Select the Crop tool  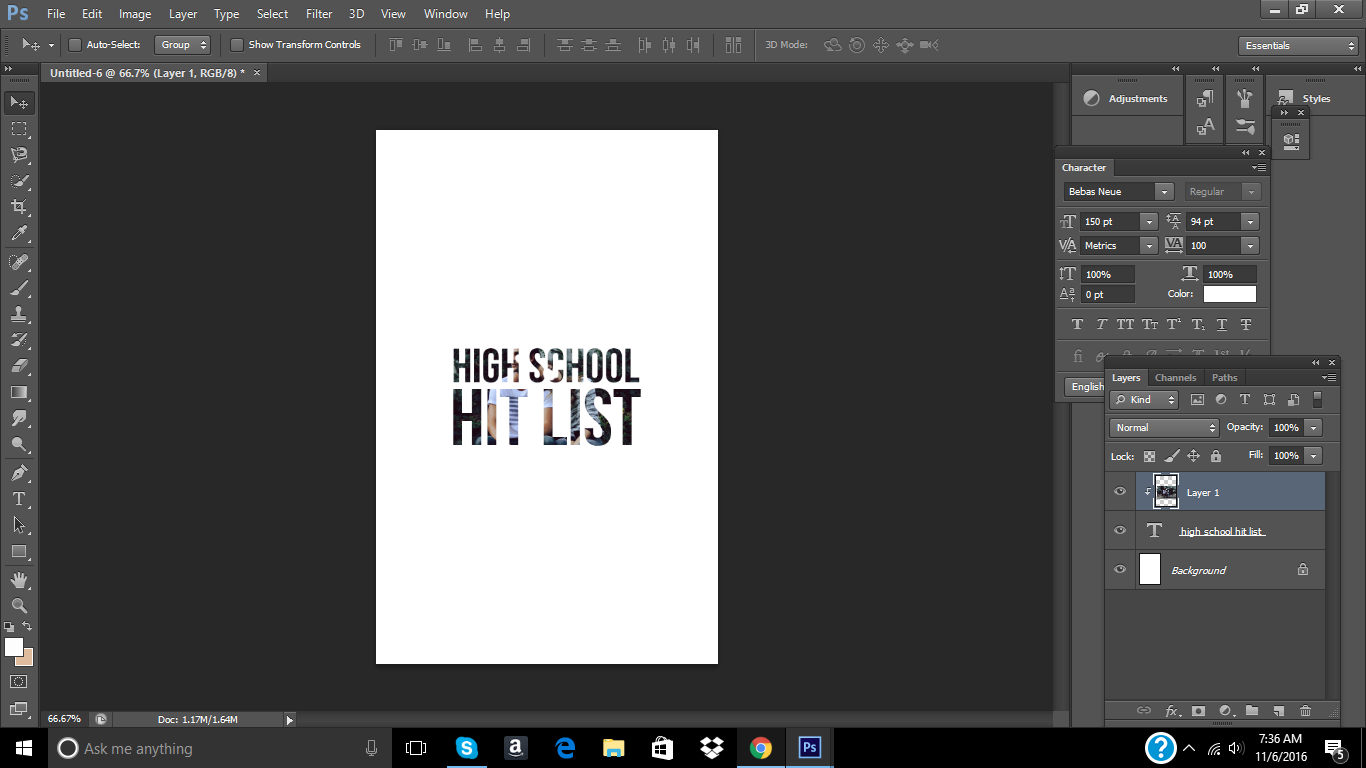point(19,207)
